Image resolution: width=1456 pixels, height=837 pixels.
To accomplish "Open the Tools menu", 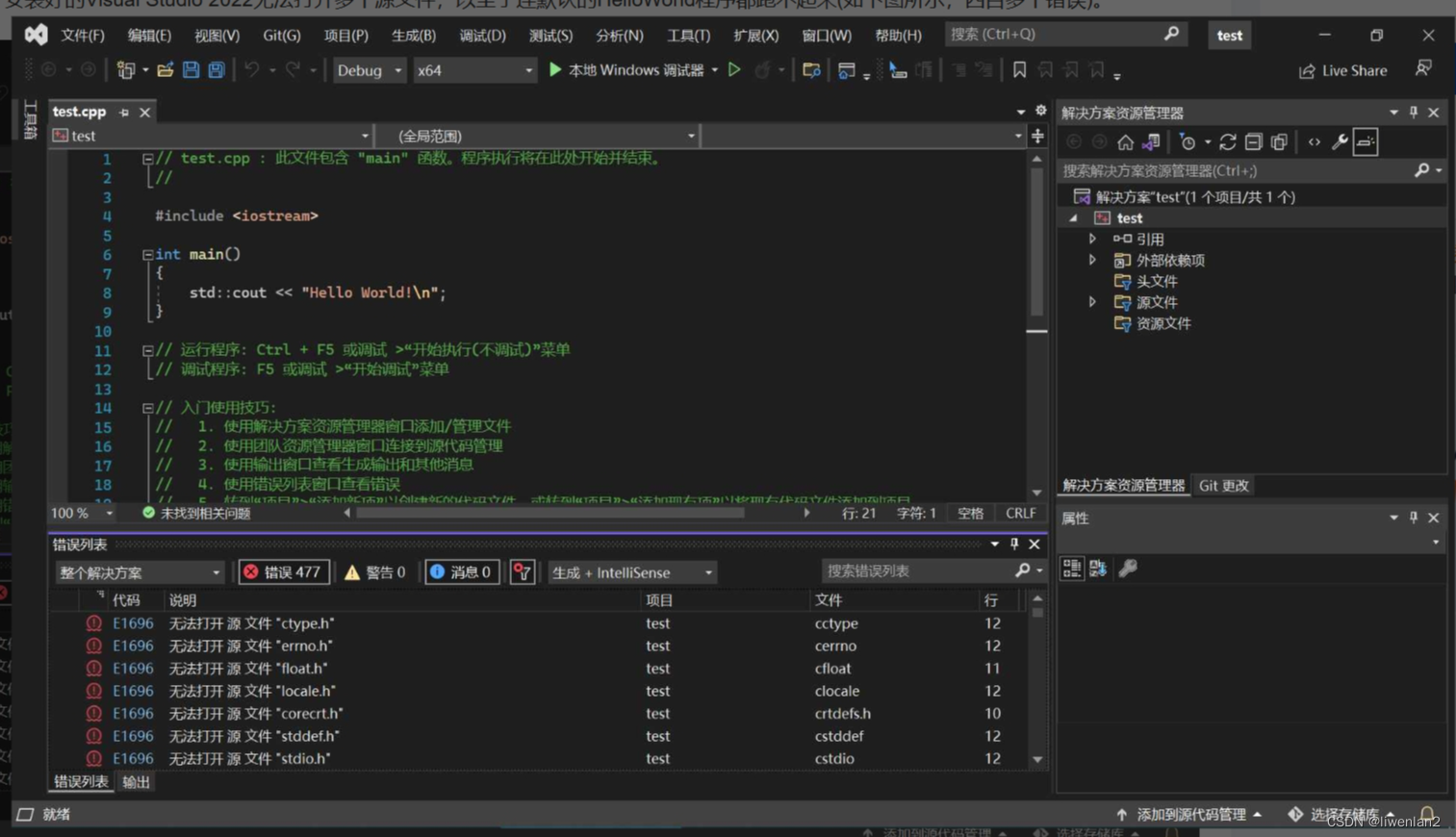I will point(688,36).
